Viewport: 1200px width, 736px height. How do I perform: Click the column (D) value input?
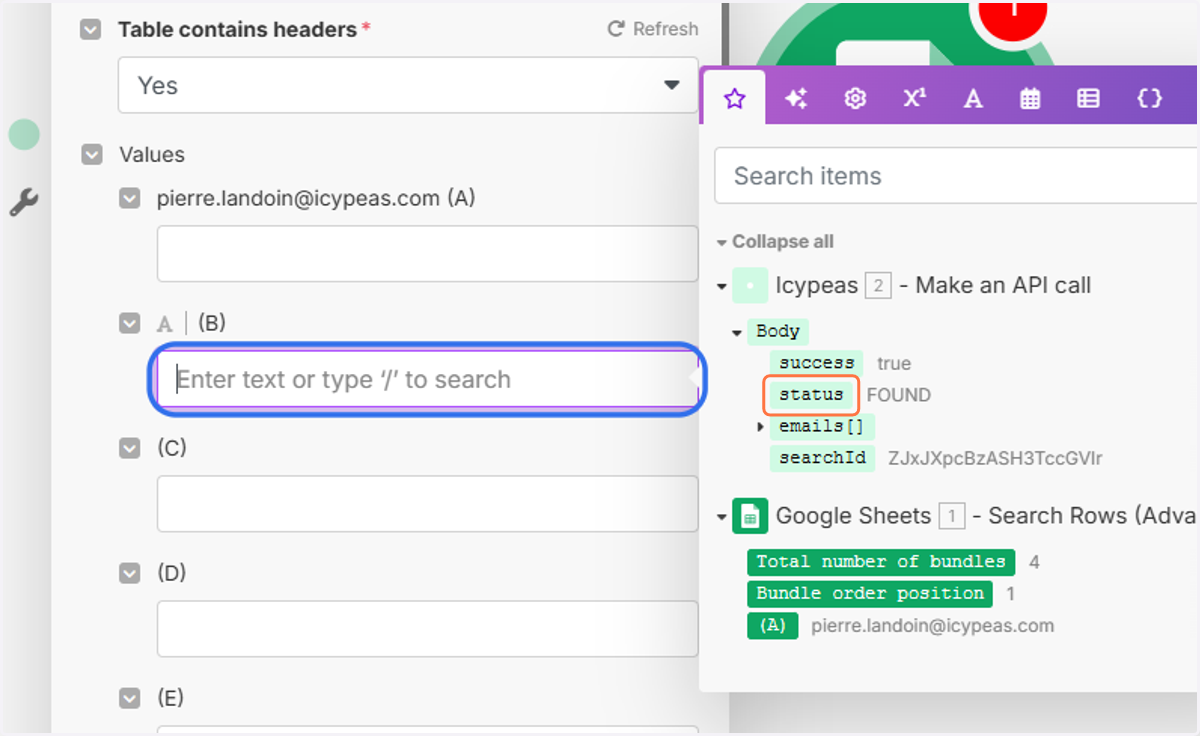(x=427, y=629)
